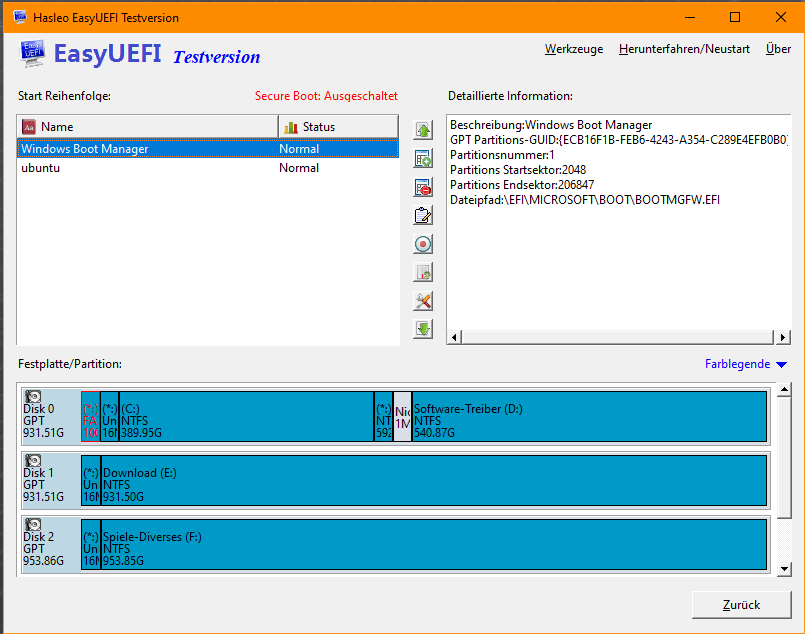Click Disk 1 GPT 931.51G label
805x634 pixels.
44,485
